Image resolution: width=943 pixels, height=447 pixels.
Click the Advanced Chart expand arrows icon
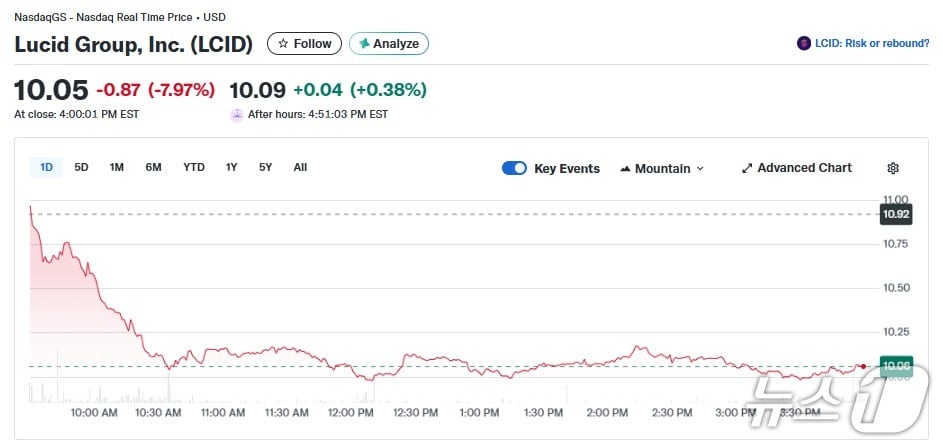(746, 168)
